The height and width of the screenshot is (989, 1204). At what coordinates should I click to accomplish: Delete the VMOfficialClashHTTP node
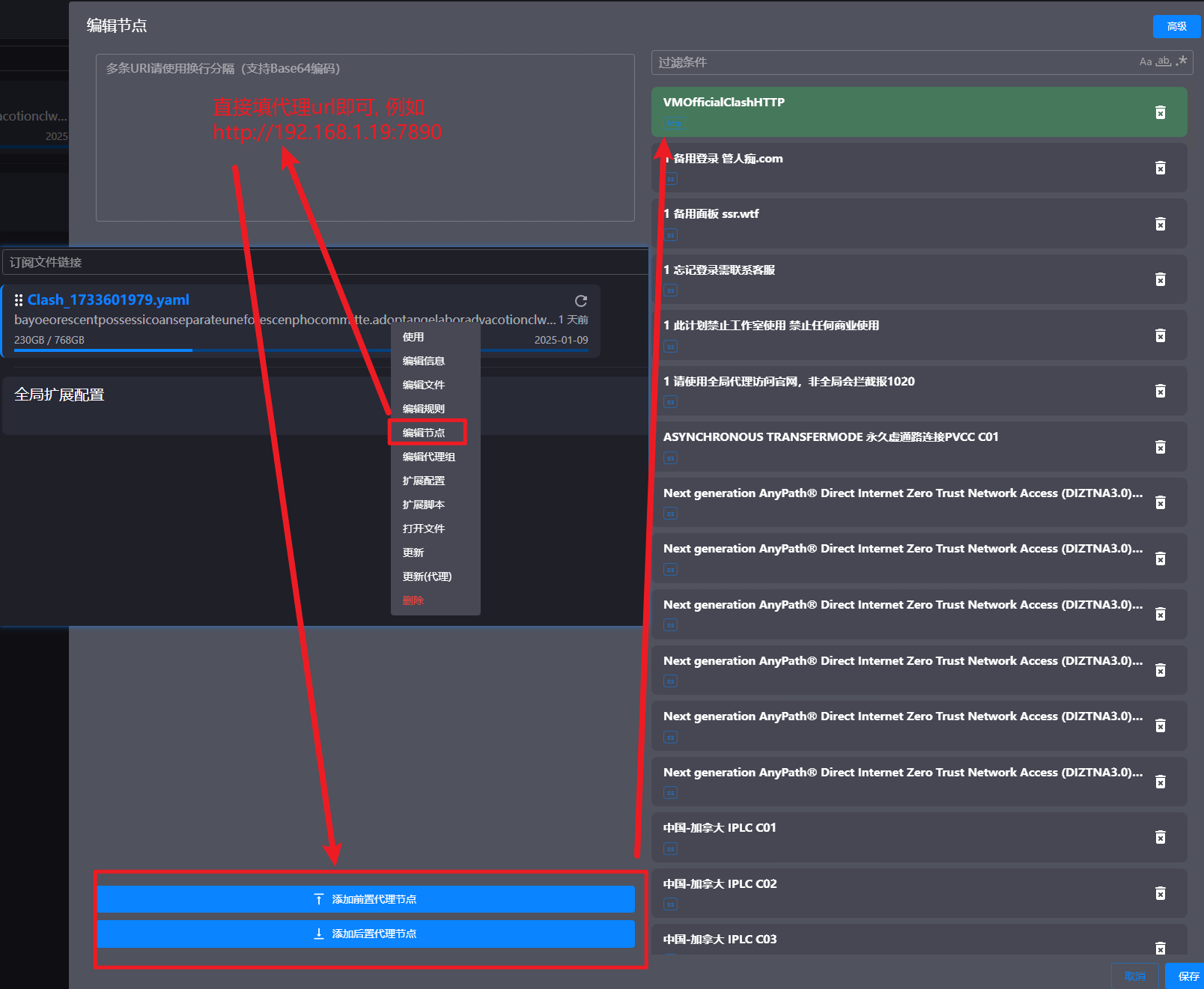click(1160, 112)
